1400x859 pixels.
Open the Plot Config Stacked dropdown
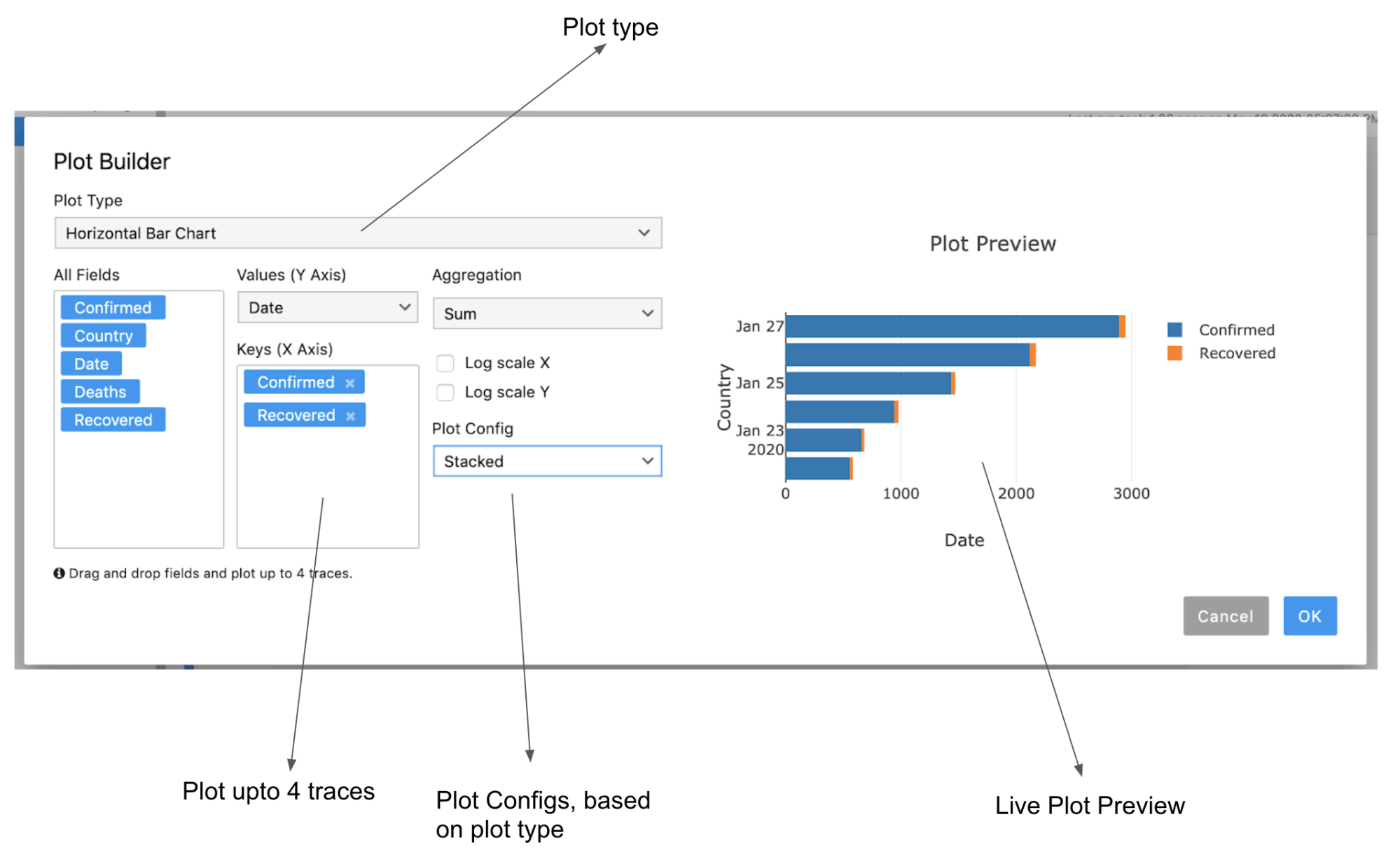pyautogui.click(x=547, y=461)
